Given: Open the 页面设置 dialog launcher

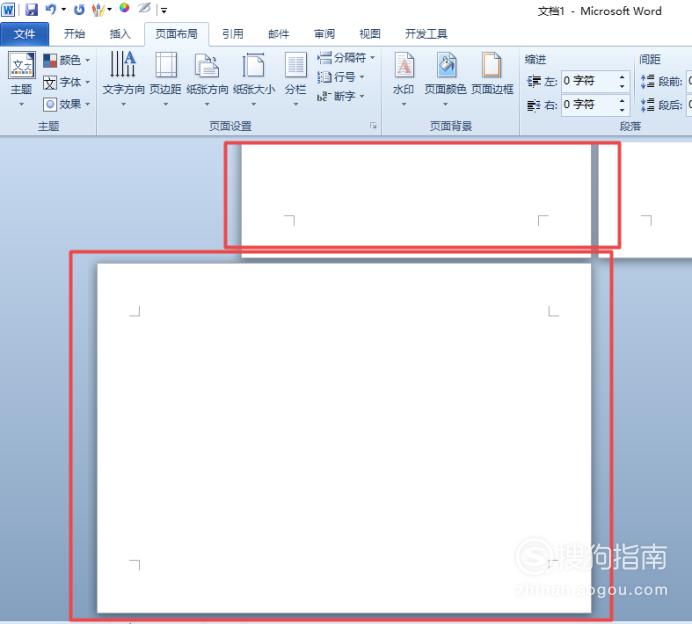Looking at the screenshot, I should click(373, 126).
